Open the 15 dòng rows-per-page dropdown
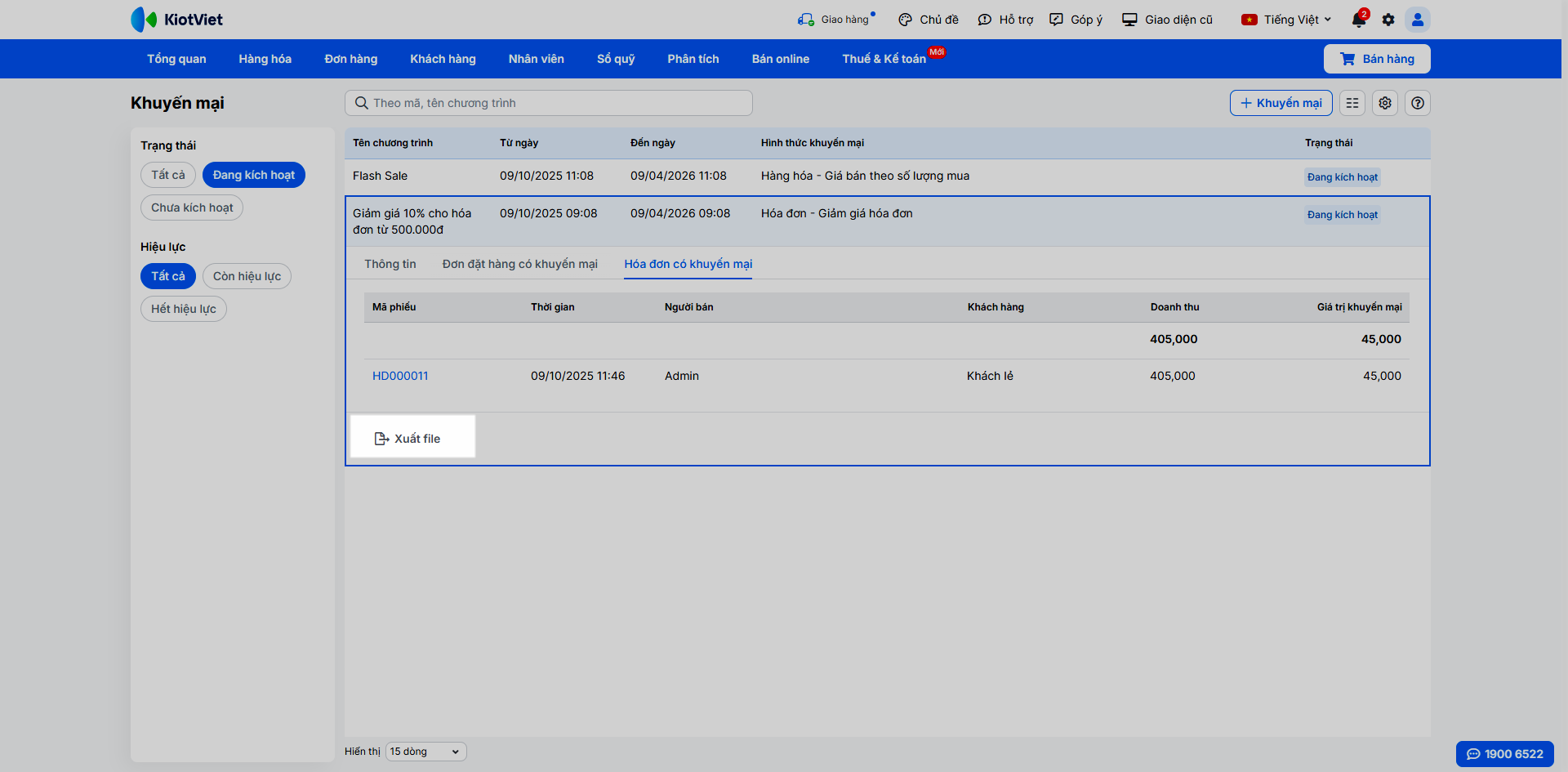The image size is (1568, 772). 425,752
